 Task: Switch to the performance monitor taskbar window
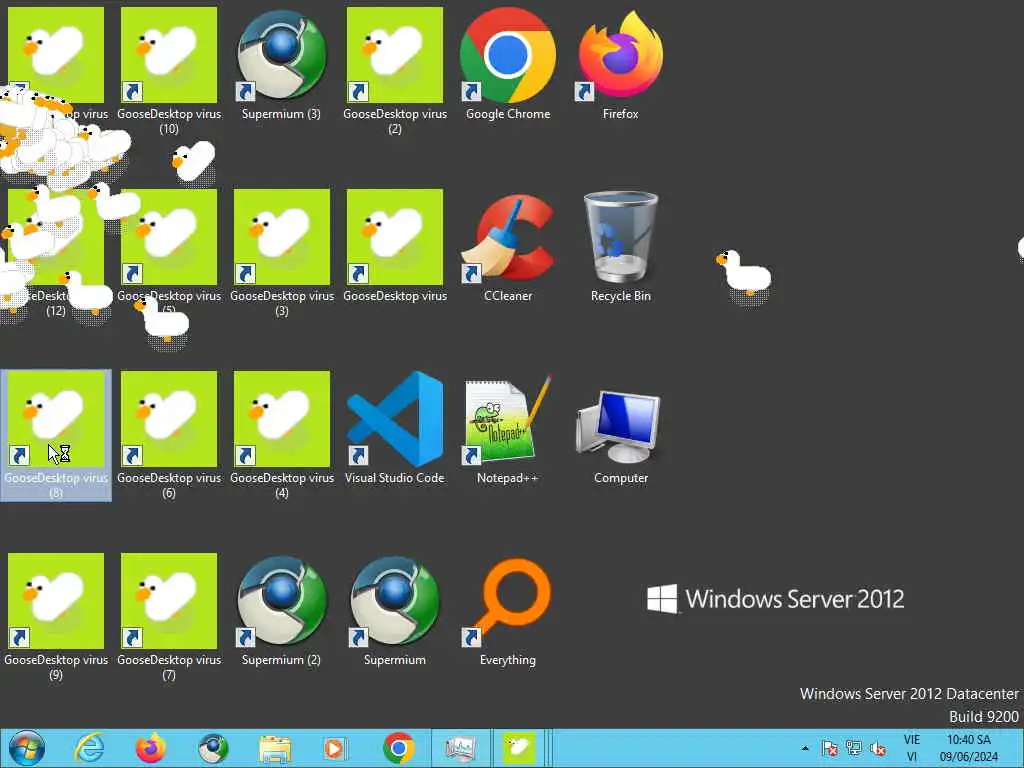(460, 748)
